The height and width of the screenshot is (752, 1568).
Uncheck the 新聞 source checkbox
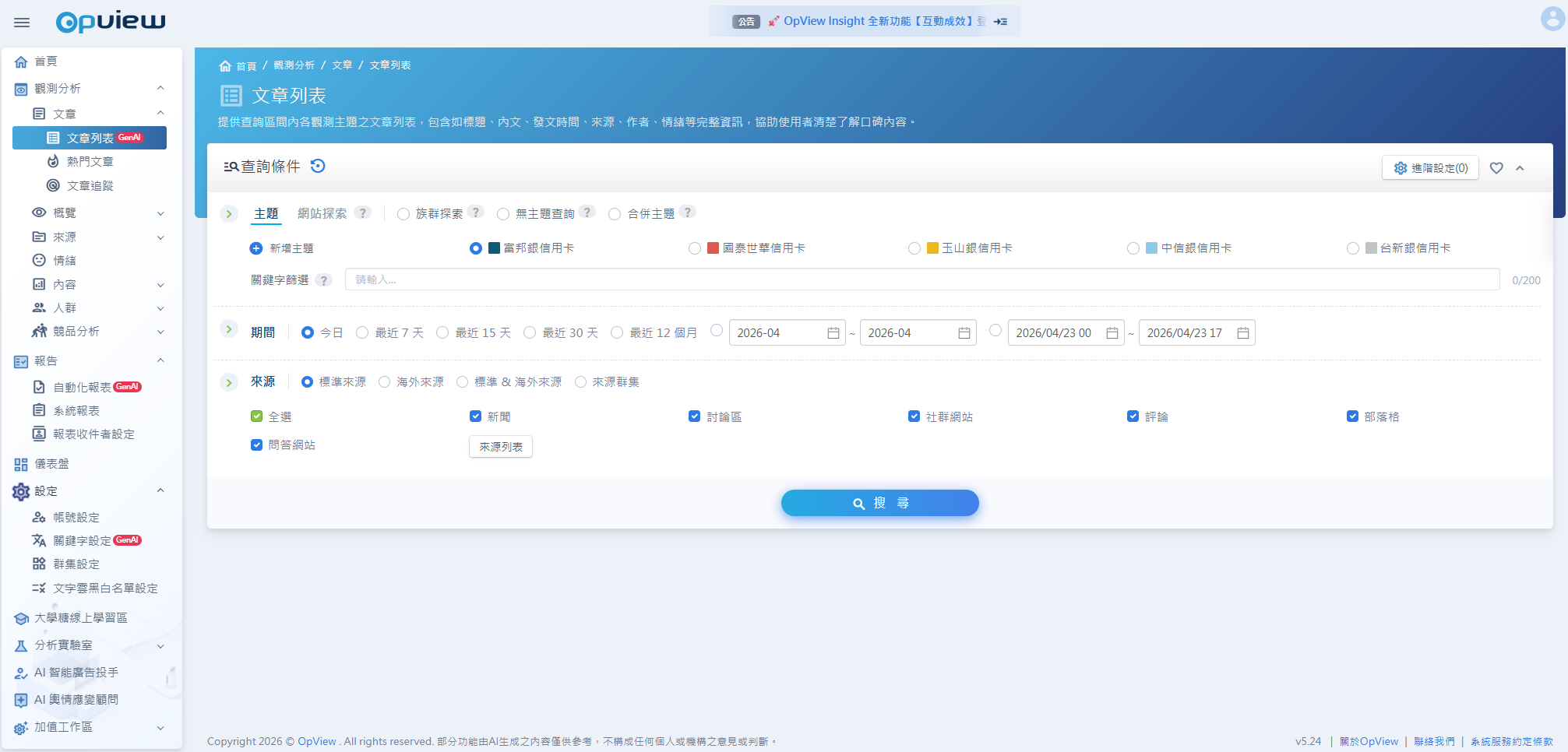point(475,416)
